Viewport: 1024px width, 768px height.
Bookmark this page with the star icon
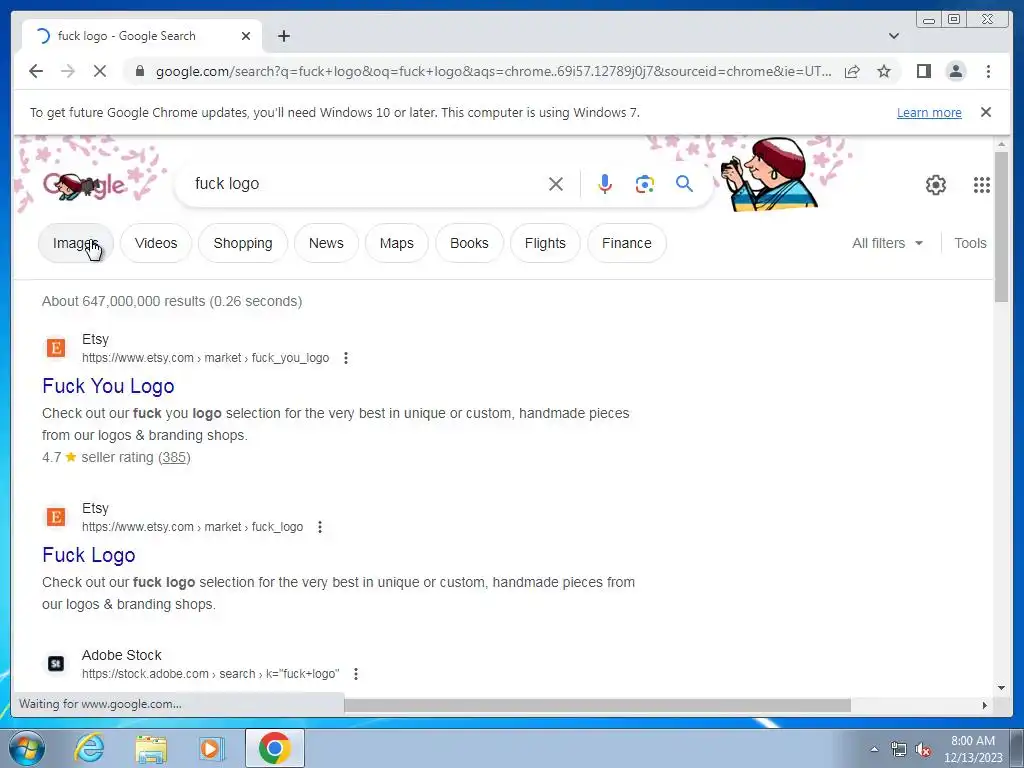[x=884, y=71]
